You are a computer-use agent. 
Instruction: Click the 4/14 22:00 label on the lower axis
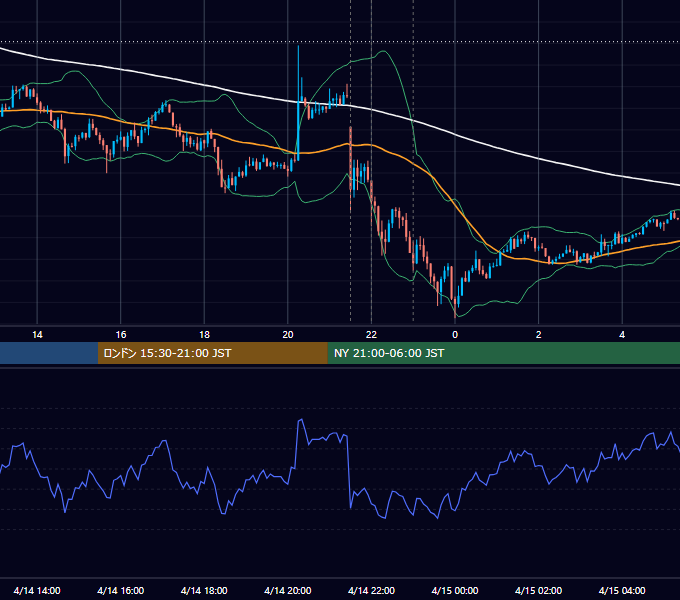pyautogui.click(x=371, y=590)
